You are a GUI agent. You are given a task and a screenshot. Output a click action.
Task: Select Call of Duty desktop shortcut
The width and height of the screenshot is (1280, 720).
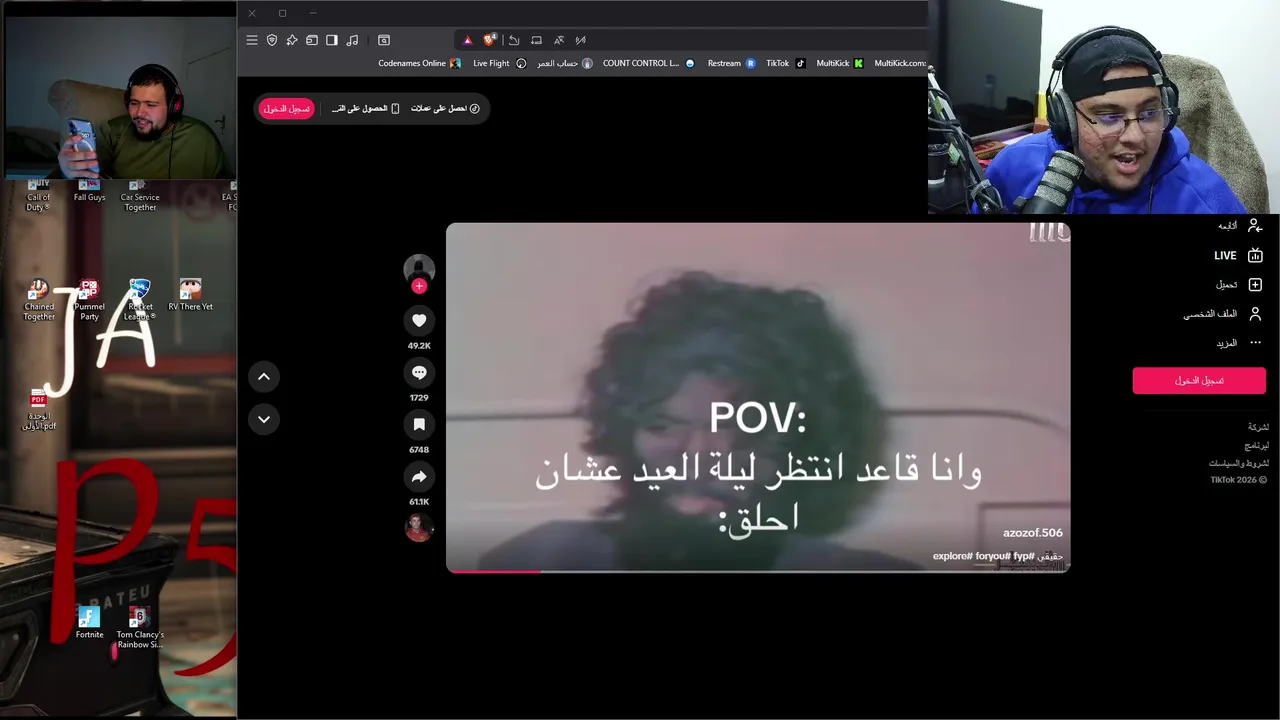pos(38,196)
